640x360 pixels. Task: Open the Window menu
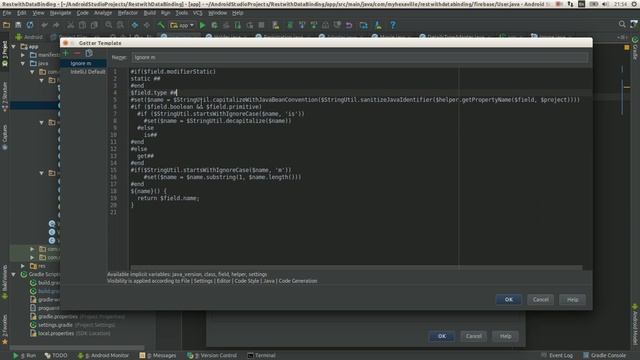click(218, 13)
